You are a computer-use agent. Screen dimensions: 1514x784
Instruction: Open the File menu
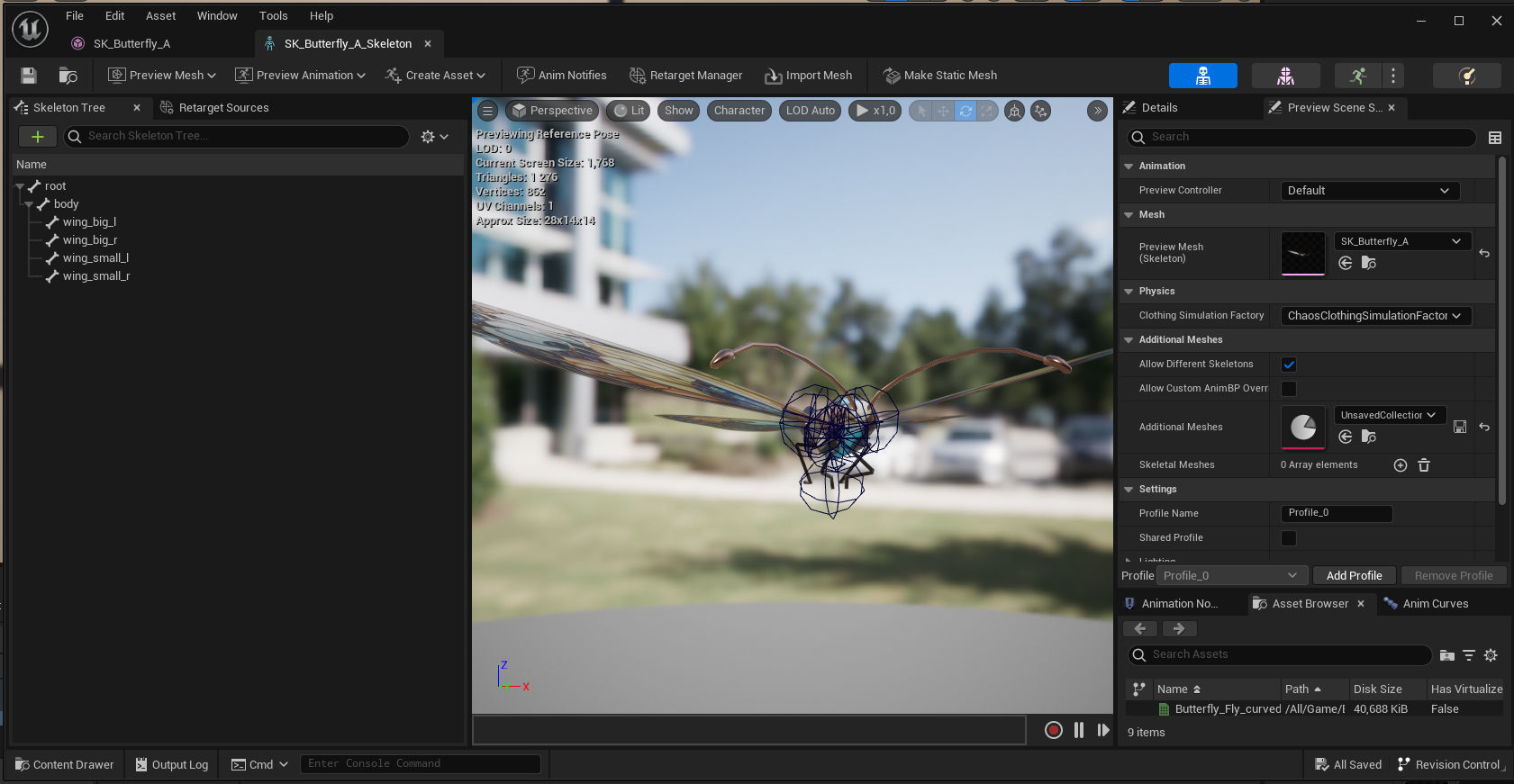coord(75,16)
